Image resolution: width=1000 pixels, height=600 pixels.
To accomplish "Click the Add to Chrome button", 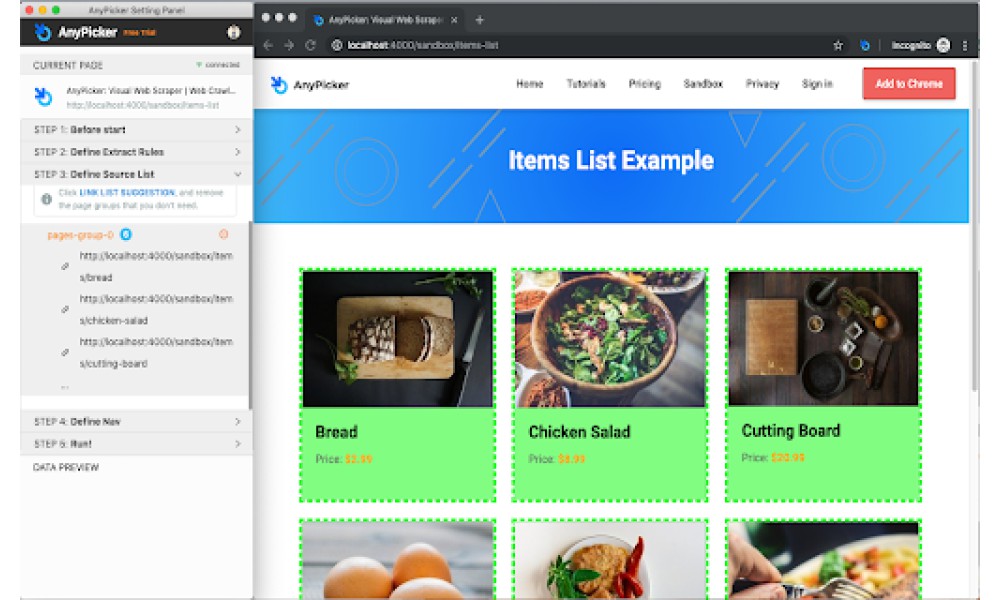I will [909, 84].
